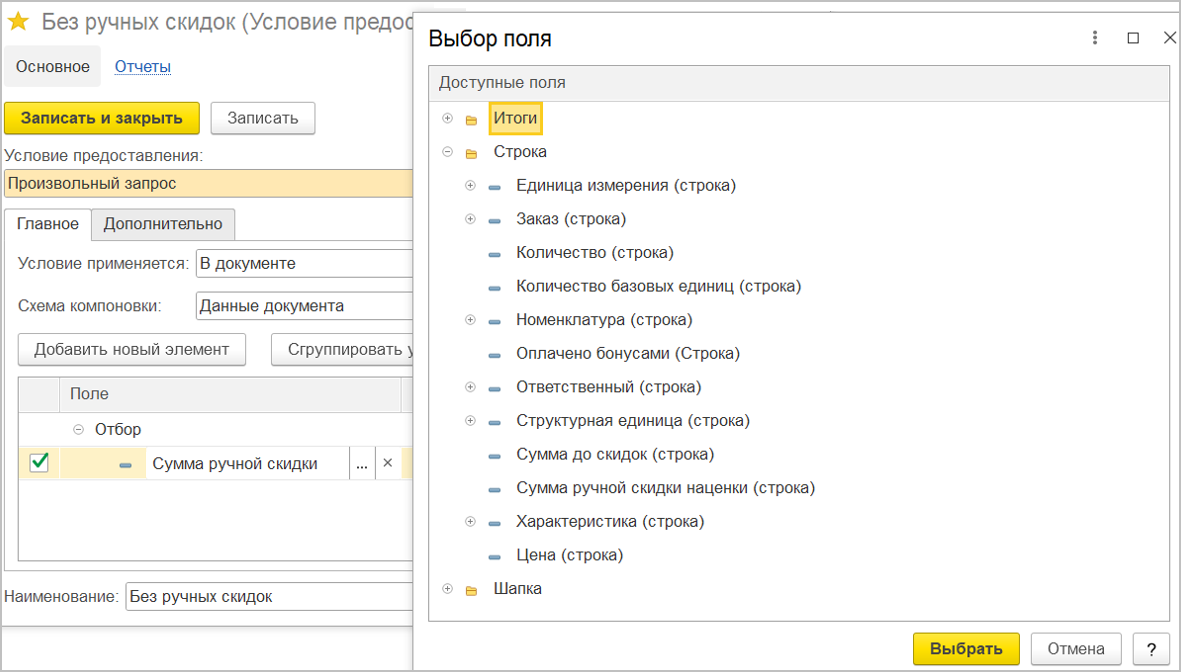Screen dimensions: 1181x672
Task: Click the Итоги folder icon
Action: 471,120
